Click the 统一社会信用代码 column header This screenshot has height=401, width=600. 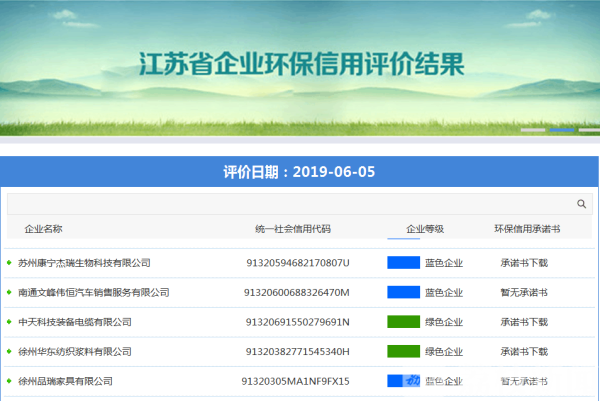(x=293, y=229)
